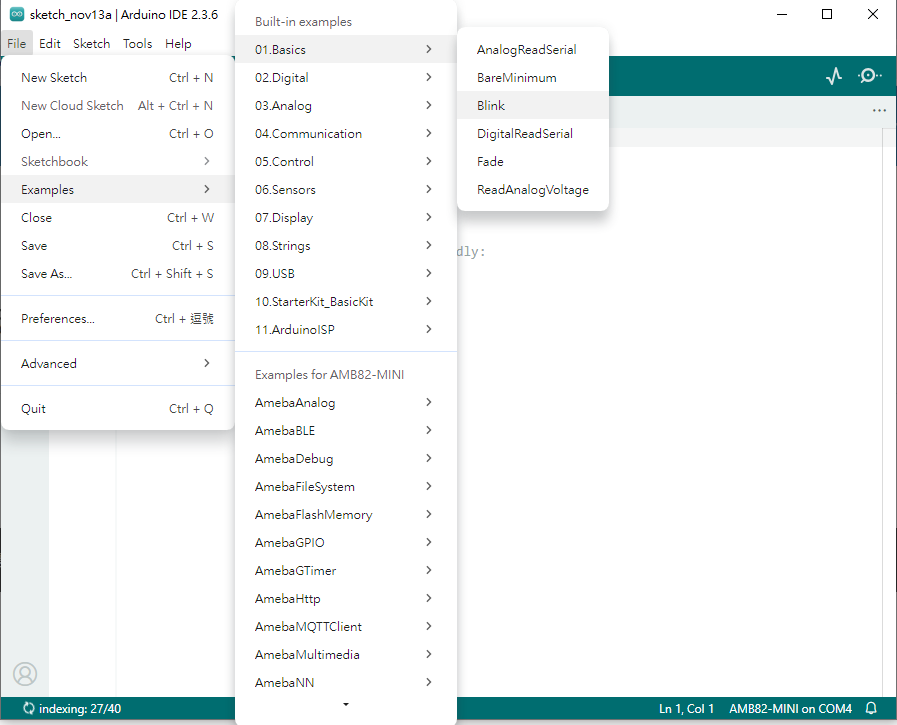Open the Tools menu

point(137,44)
